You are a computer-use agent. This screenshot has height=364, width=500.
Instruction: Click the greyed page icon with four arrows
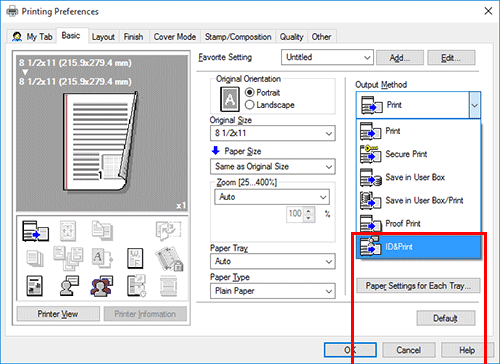pos(68,231)
